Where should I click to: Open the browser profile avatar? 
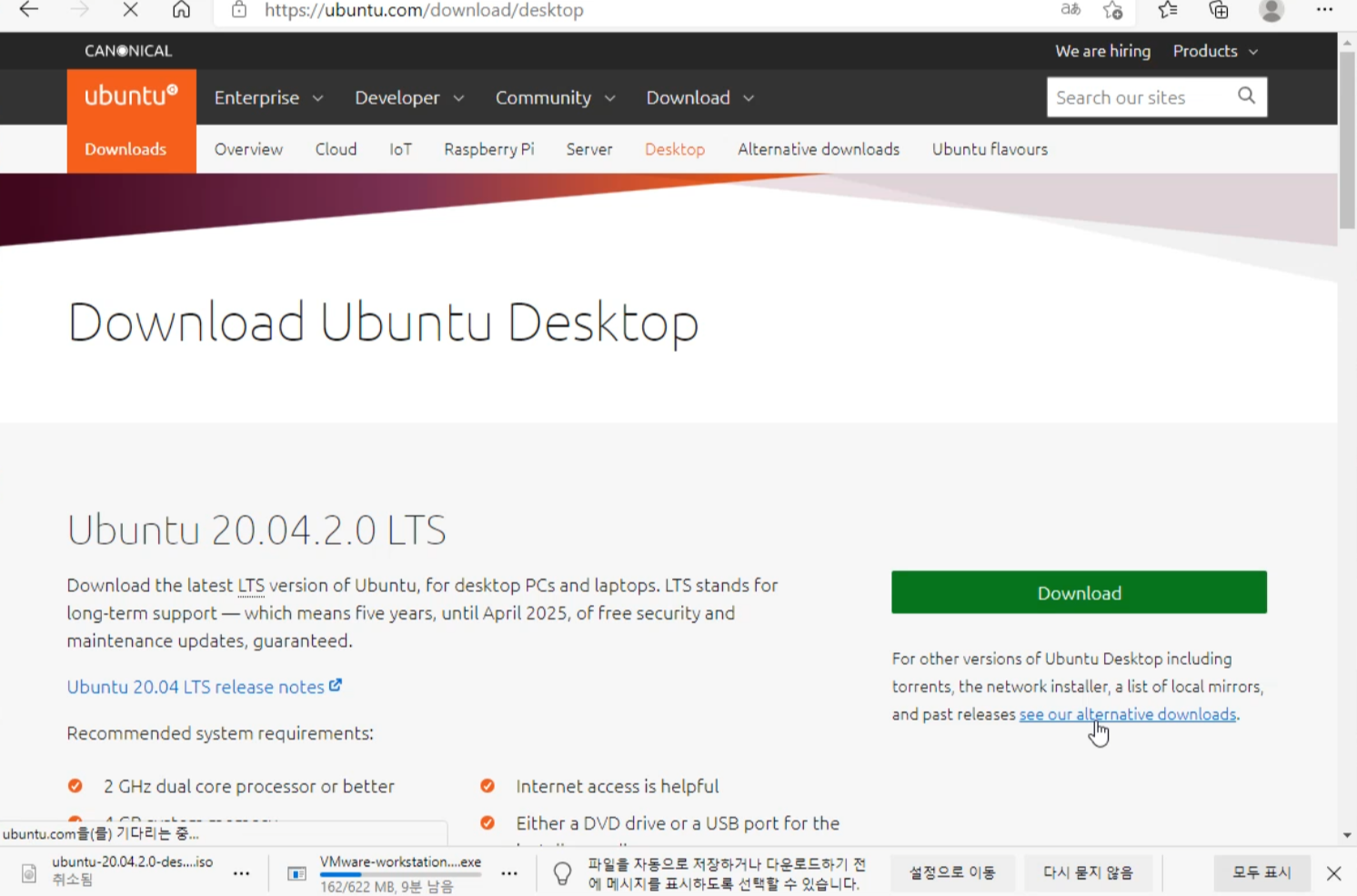1272,10
